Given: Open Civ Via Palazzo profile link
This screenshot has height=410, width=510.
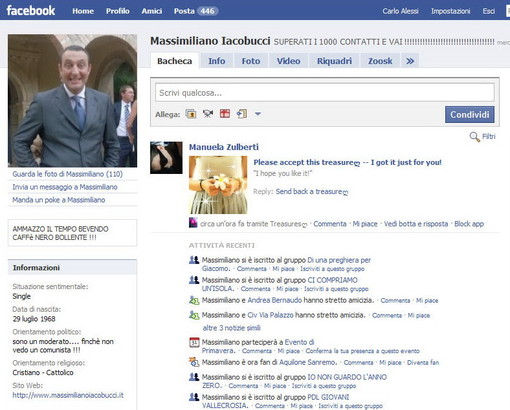Looking at the screenshot, I should click(x=270, y=315).
